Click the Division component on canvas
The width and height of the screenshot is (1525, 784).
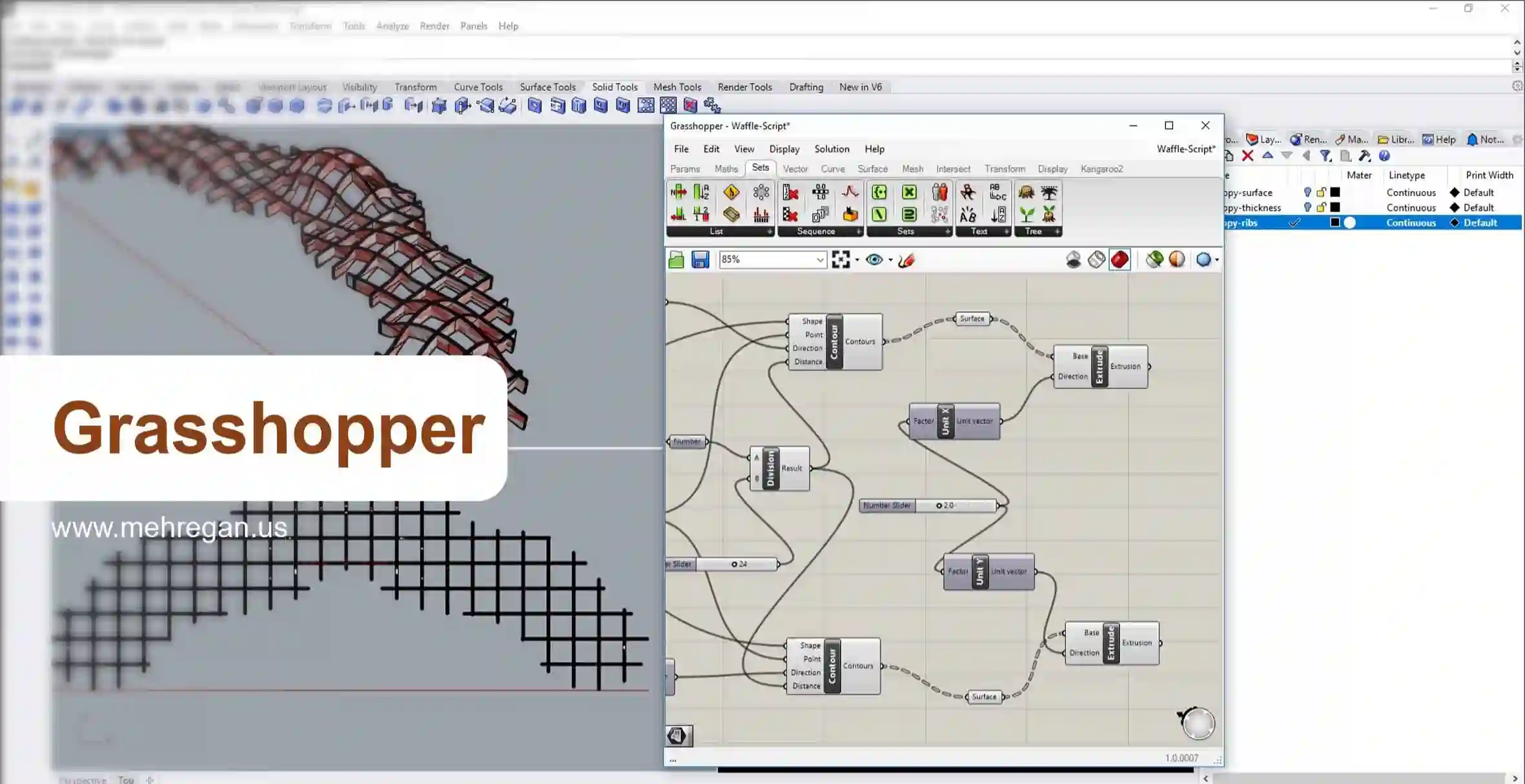point(779,468)
